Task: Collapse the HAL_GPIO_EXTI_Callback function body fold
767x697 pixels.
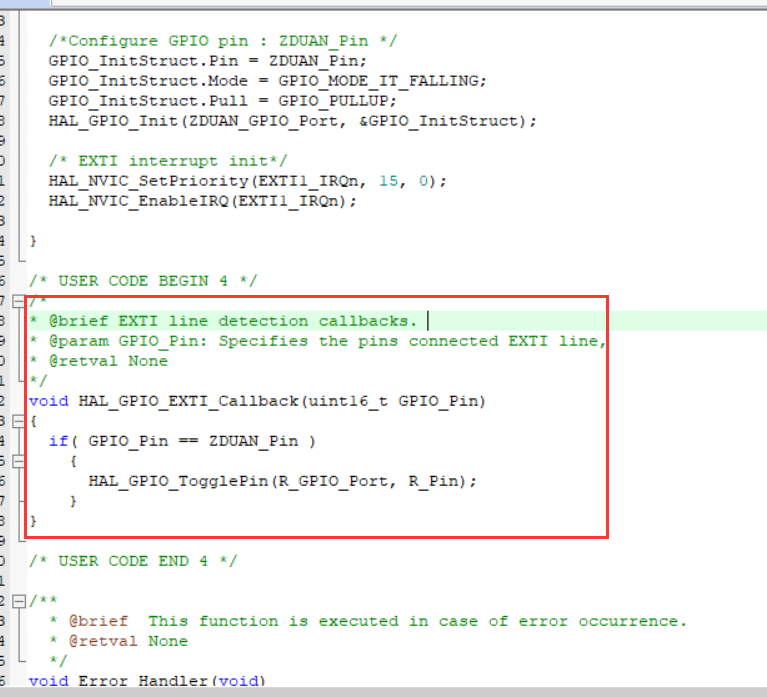Action: [18, 421]
